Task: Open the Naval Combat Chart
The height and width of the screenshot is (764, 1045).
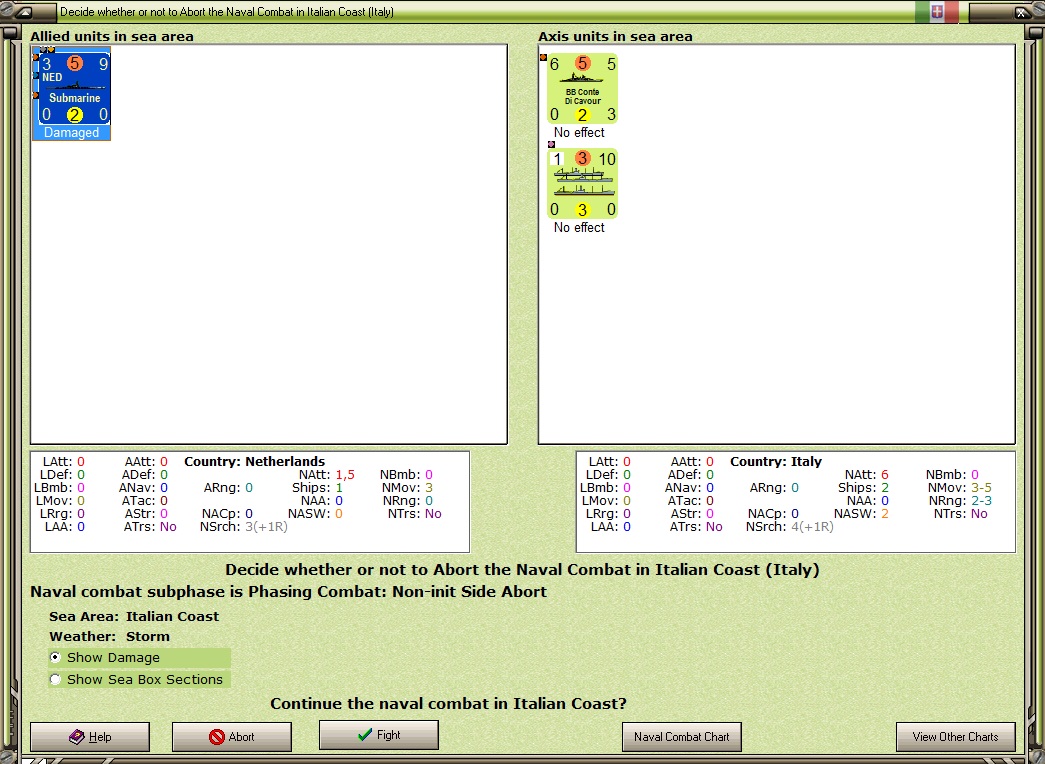Action: pyautogui.click(x=681, y=737)
